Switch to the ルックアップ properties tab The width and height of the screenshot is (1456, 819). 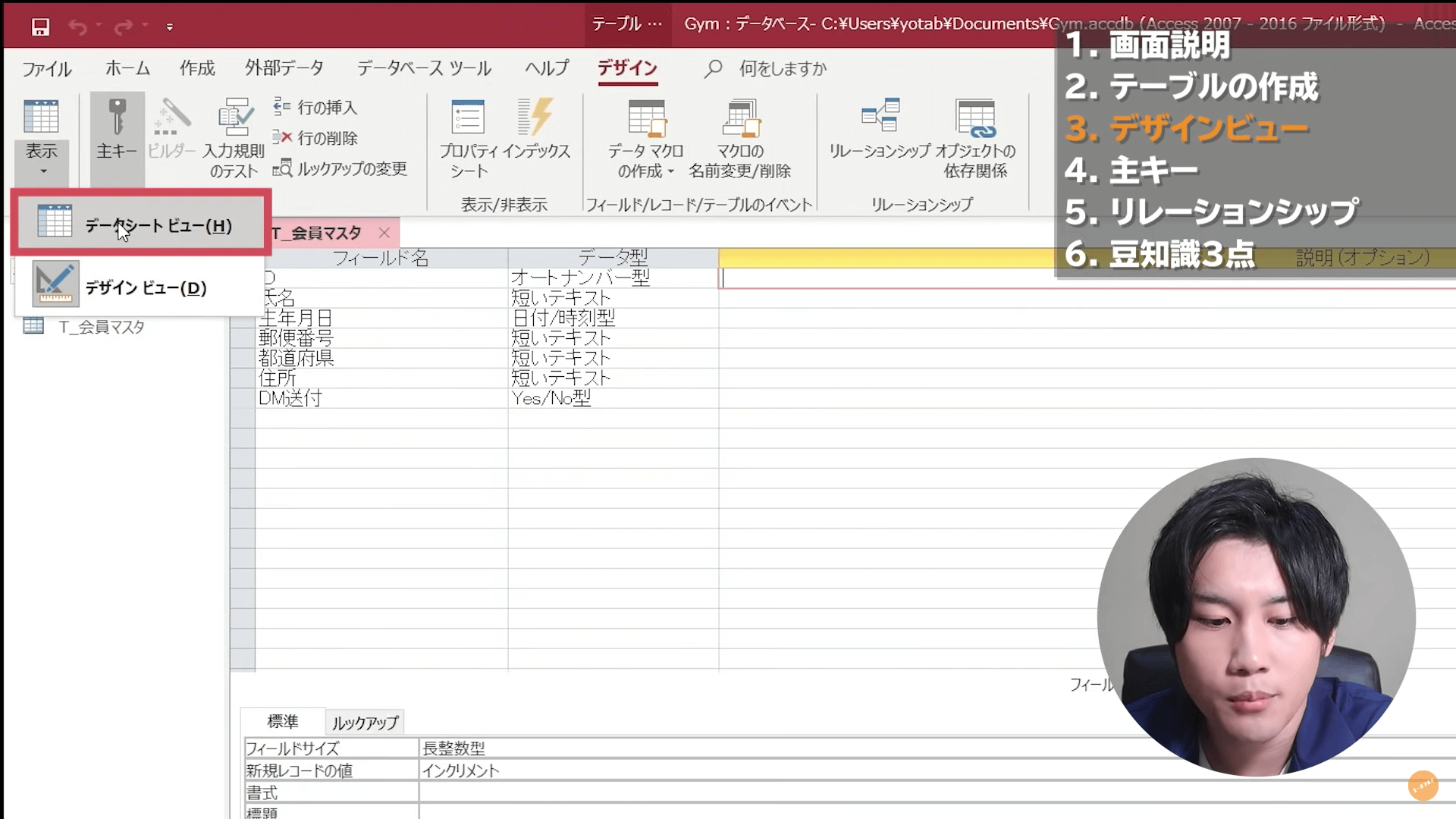click(365, 722)
